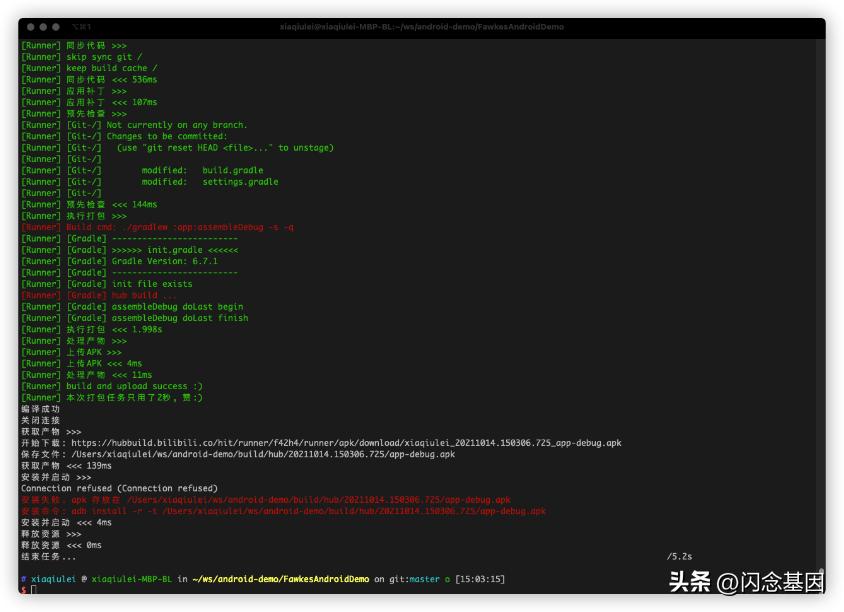Click the terminal window title text
The image size is (844, 612).
pos(421,27)
